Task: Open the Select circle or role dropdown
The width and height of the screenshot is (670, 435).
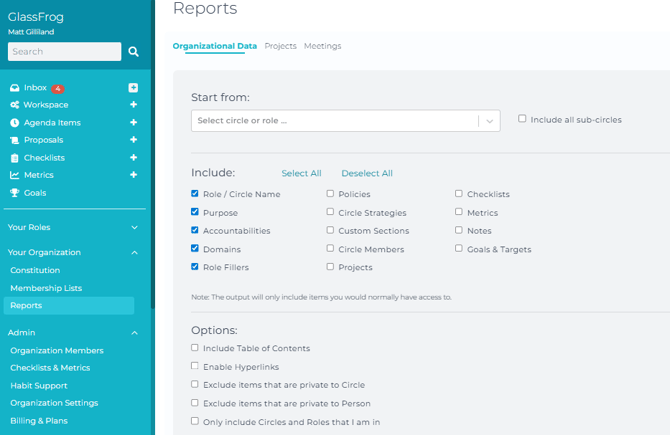Action: pos(345,121)
